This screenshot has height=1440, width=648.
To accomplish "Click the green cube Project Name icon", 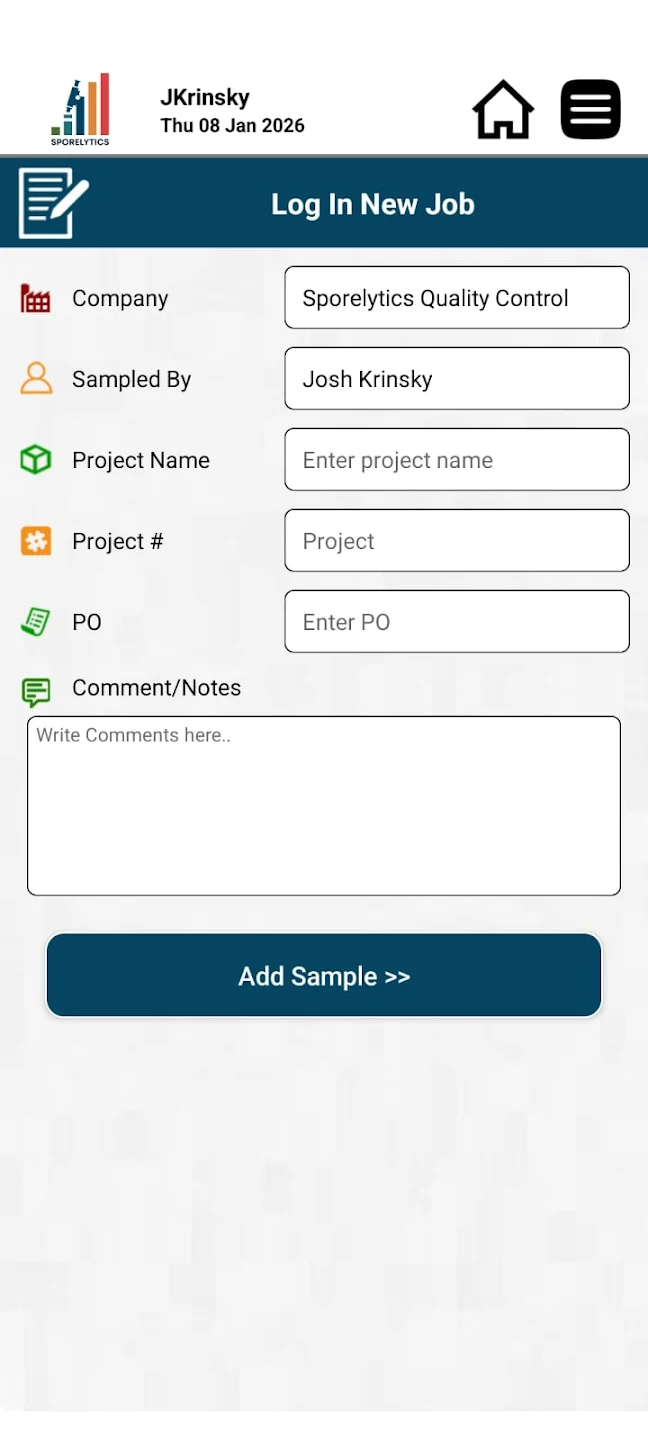I will coord(36,460).
